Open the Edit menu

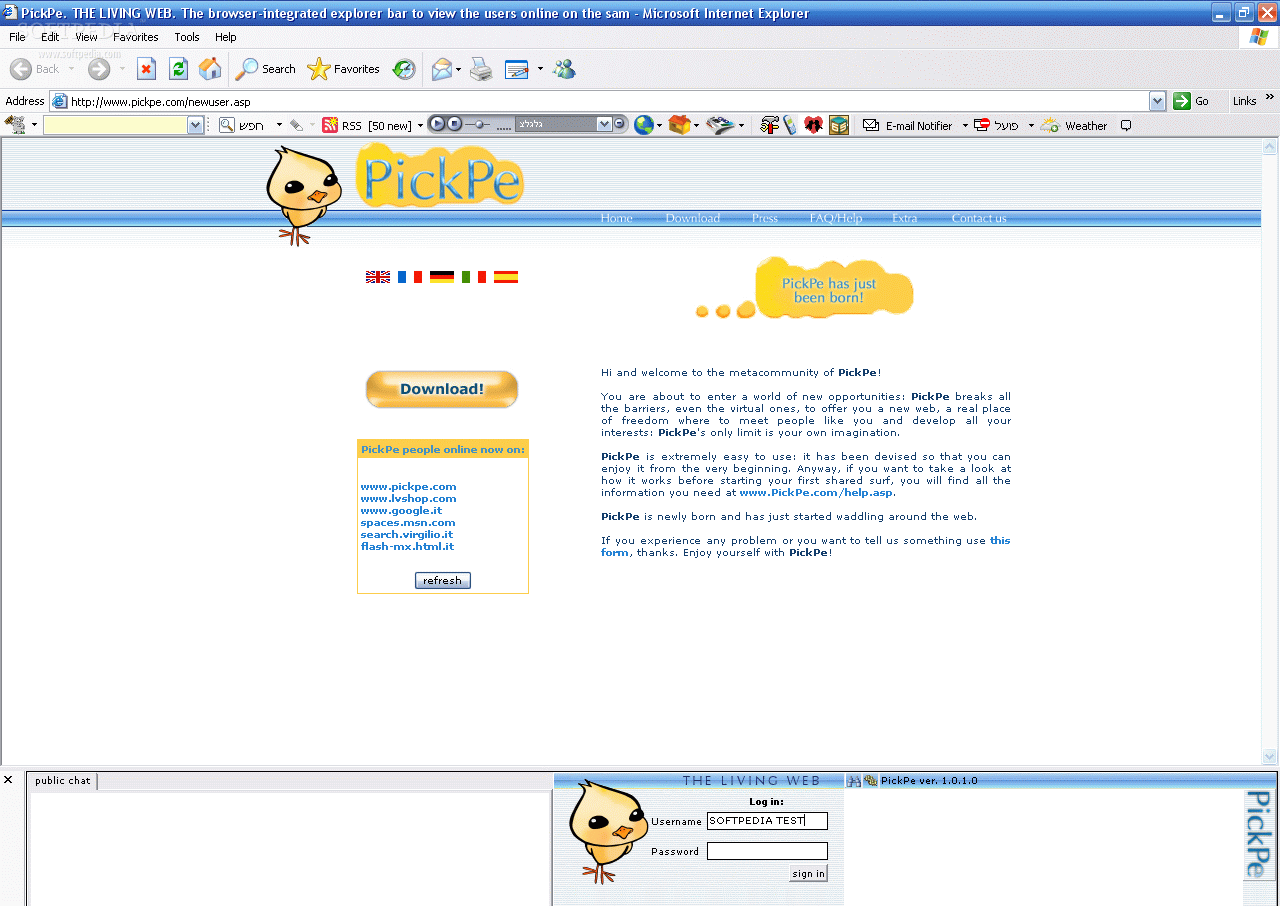(x=50, y=37)
